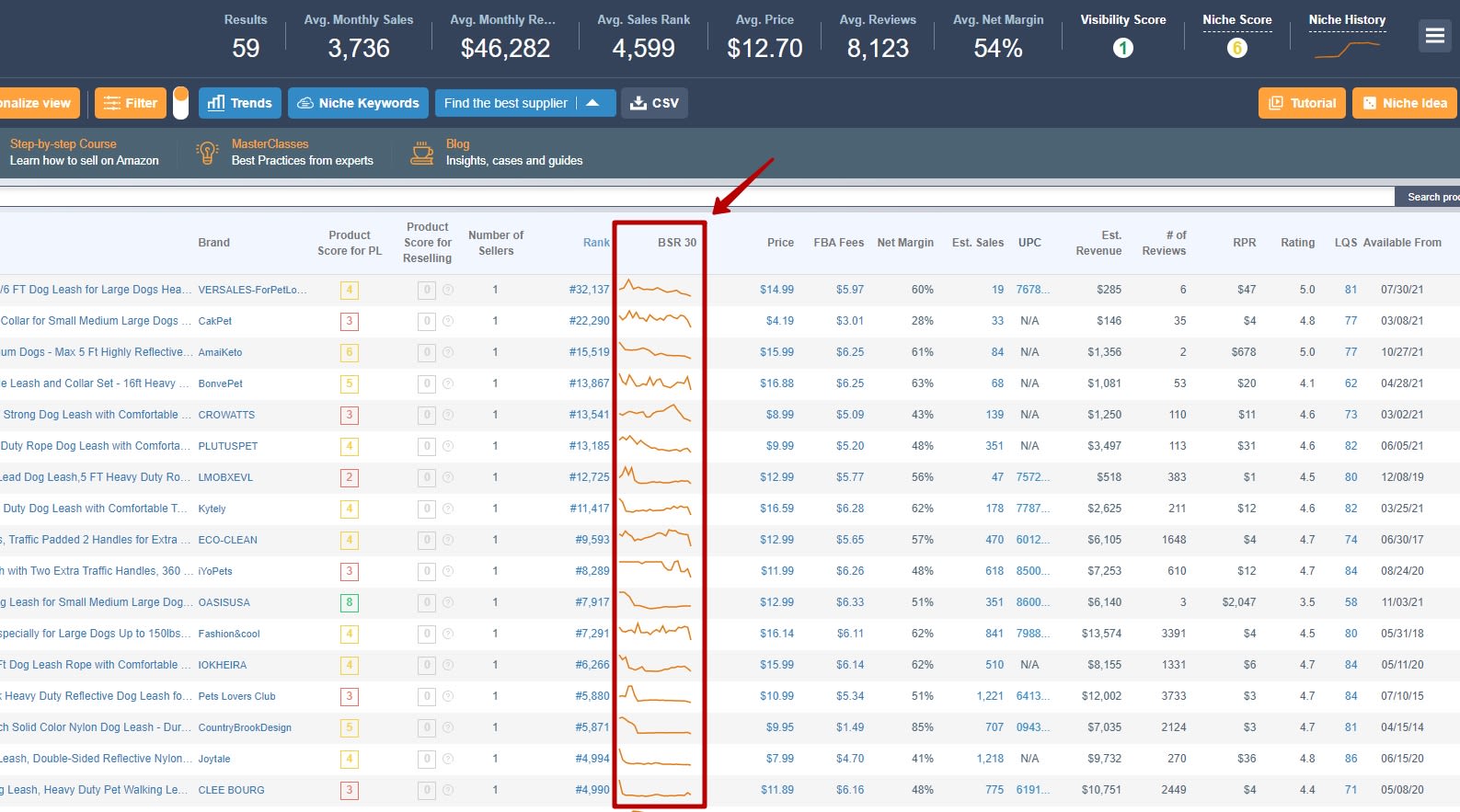Open the Filter options
This screenshot has height=812, width=1460.
pyautogui.click(x=131, y=103)
